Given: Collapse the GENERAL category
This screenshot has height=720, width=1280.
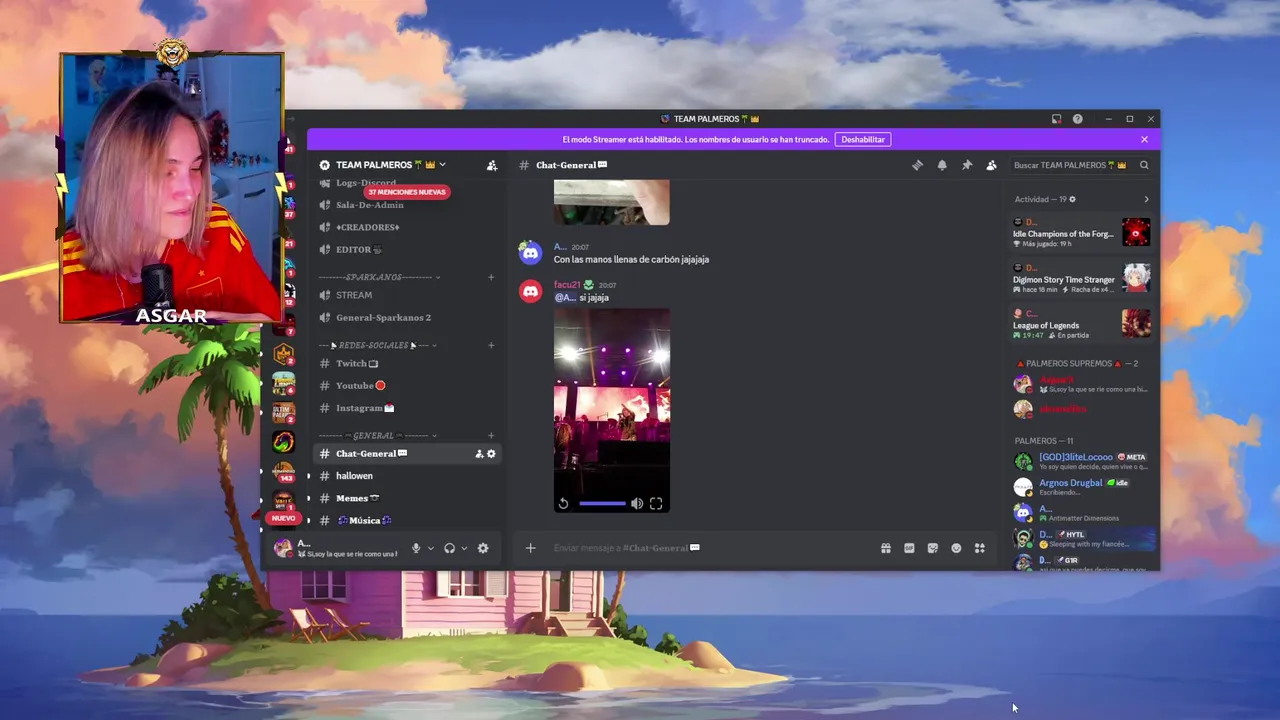Looking at the screenshot, I should tap(378, 436).
